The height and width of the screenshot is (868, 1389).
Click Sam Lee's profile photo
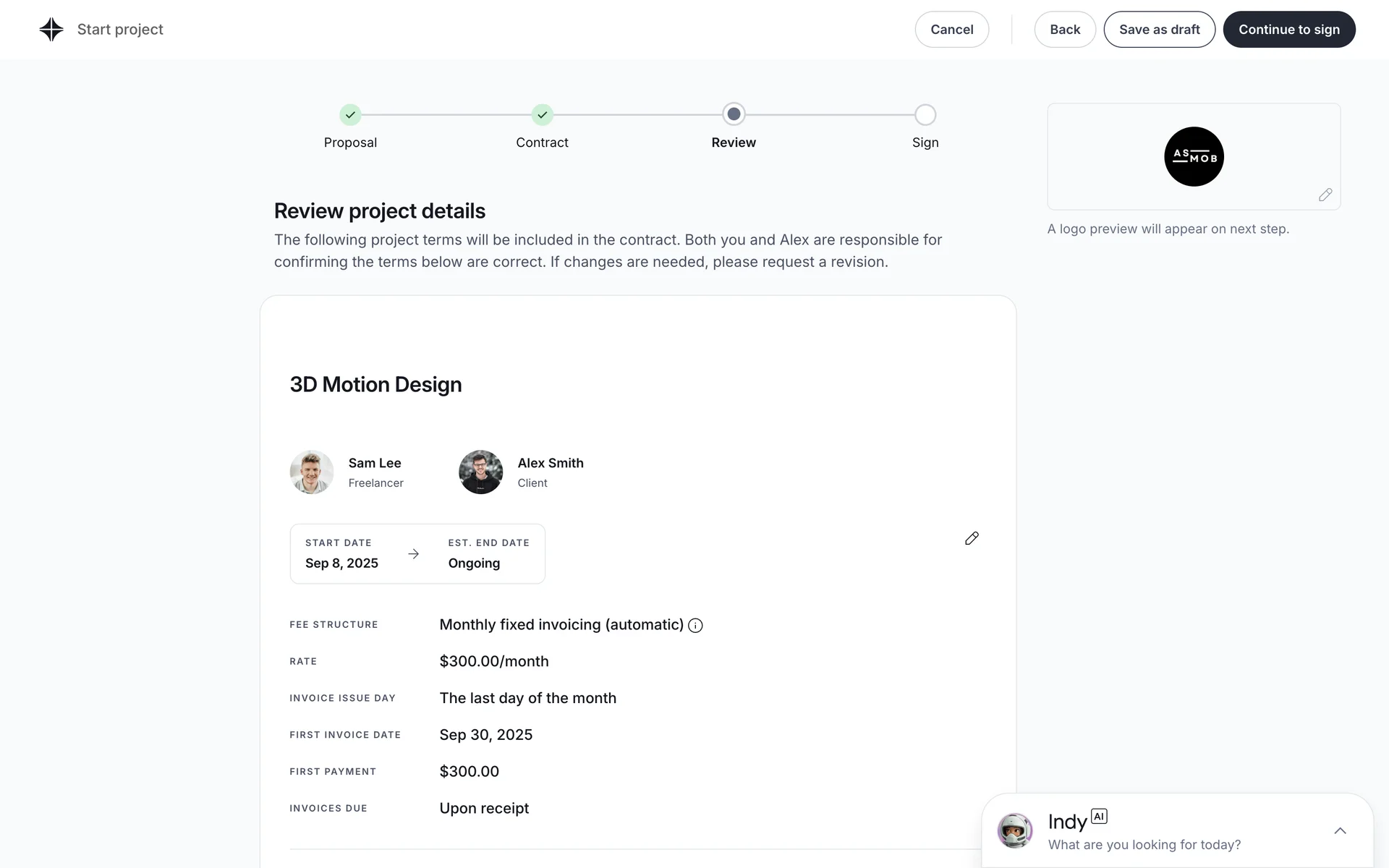[312, 472]
